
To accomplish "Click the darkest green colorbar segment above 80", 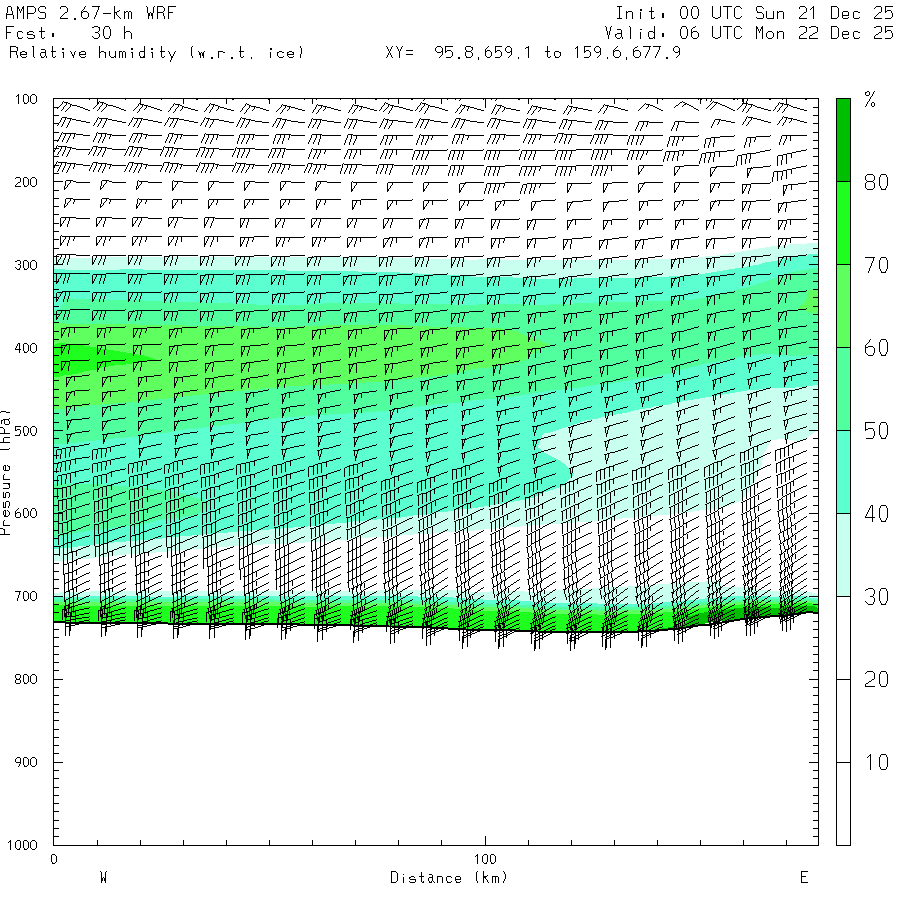I will (x=843, y=140).
